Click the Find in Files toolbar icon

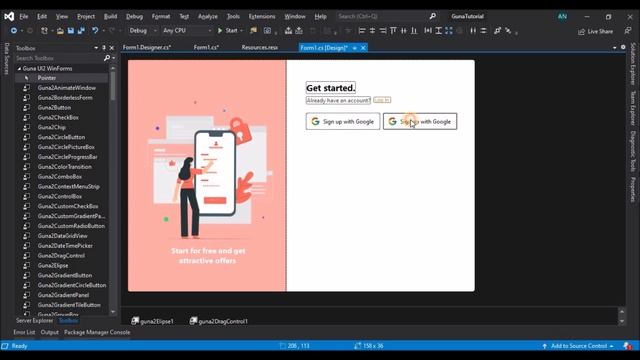coord(253,31)
